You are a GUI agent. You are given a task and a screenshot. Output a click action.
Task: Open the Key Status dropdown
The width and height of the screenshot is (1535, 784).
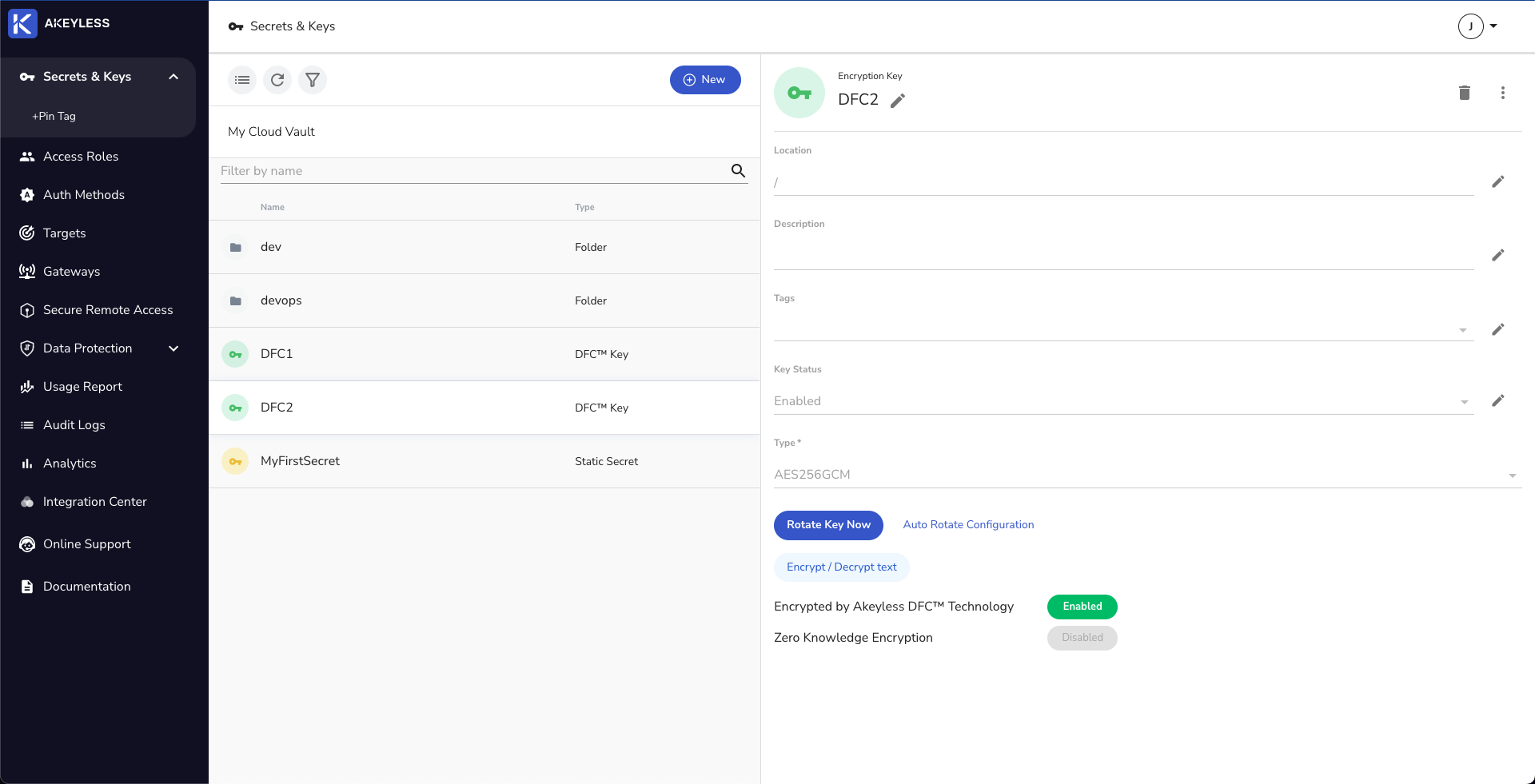pyautogui.click(x=1465, y=402)
